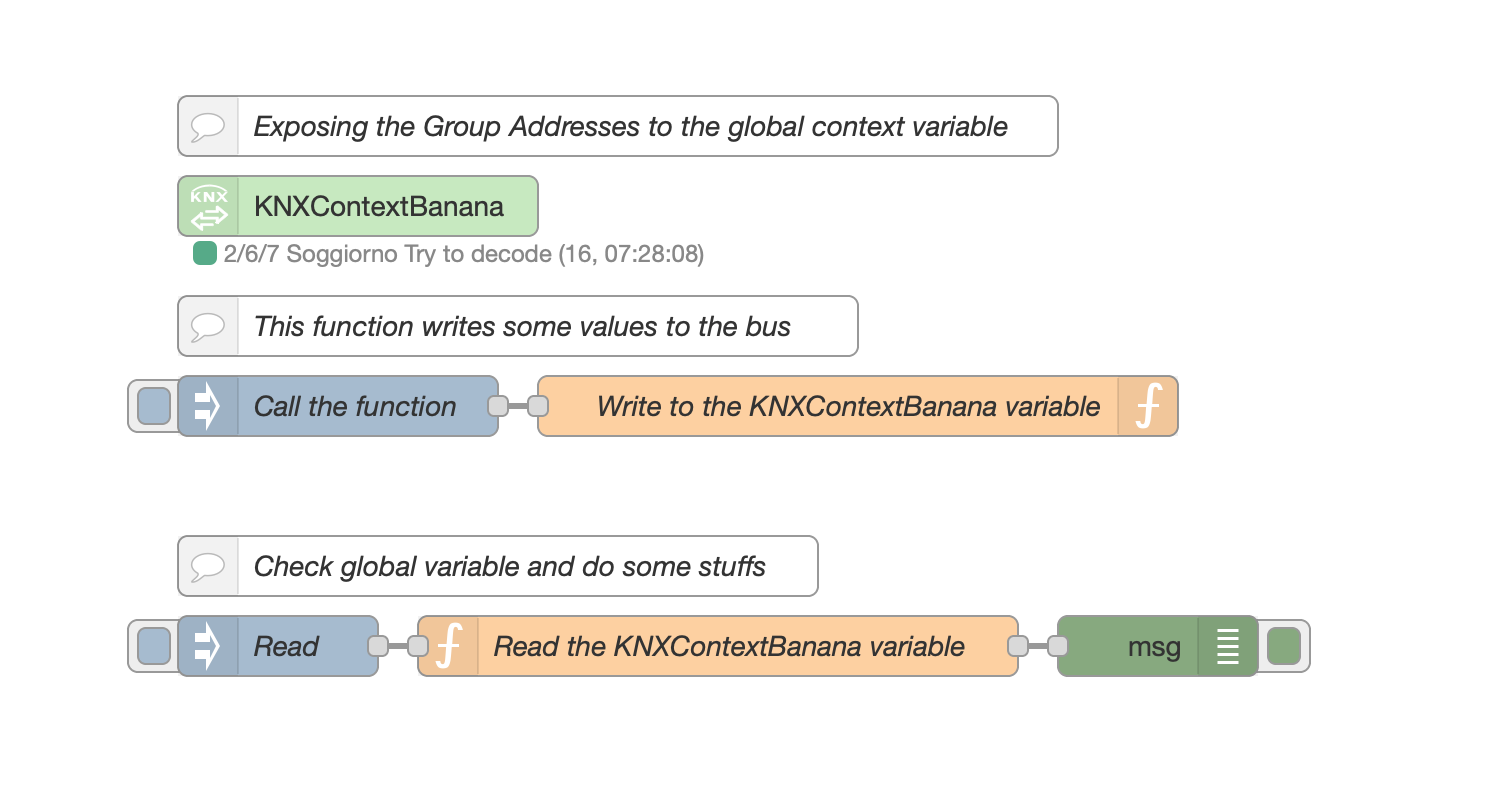Click the arrow icon on 'Call the function' inject node
This screenshot has height=806, width=1504.
pyautogui.click(x=208, y=406)
